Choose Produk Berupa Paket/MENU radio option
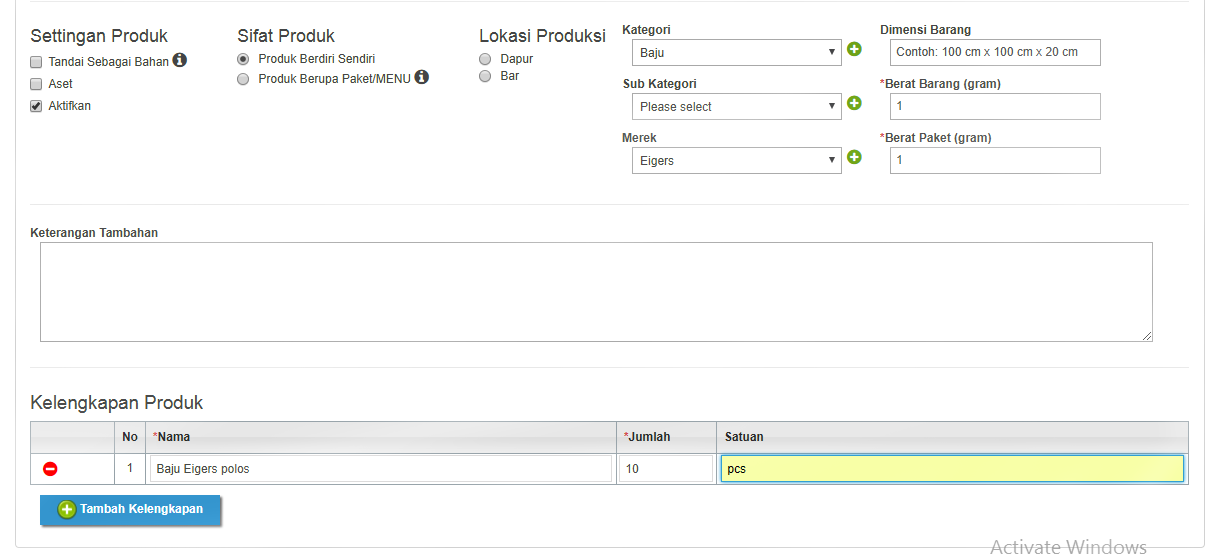The height and width of the screenshot is (557, 1213). [243, 79]
